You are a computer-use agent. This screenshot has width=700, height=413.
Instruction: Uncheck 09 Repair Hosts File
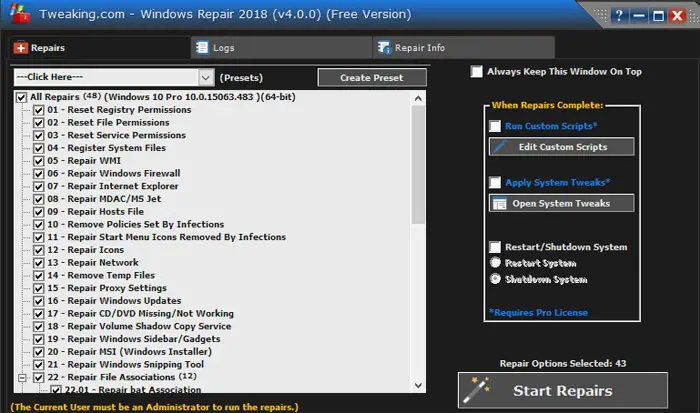click(39, 212)
